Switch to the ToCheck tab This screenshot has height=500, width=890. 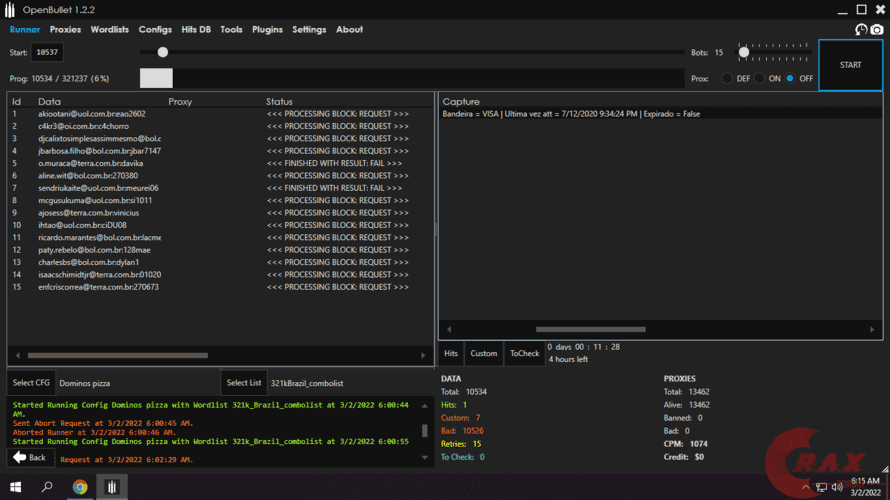pos(524,353)
